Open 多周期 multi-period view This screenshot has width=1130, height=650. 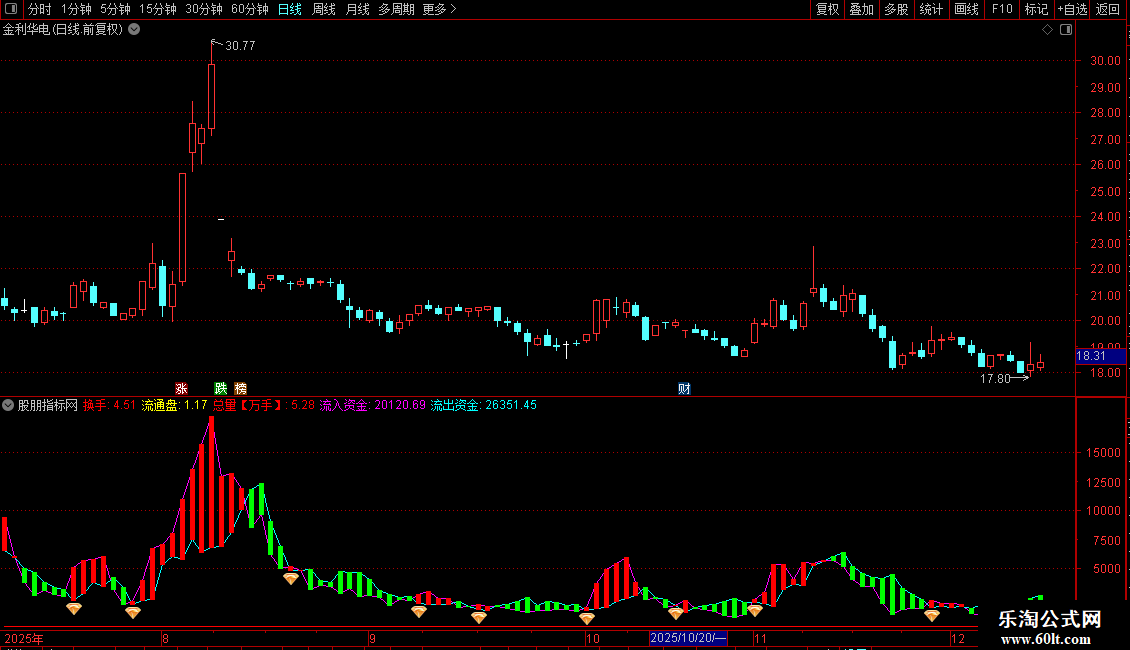[x=396, y=9]
